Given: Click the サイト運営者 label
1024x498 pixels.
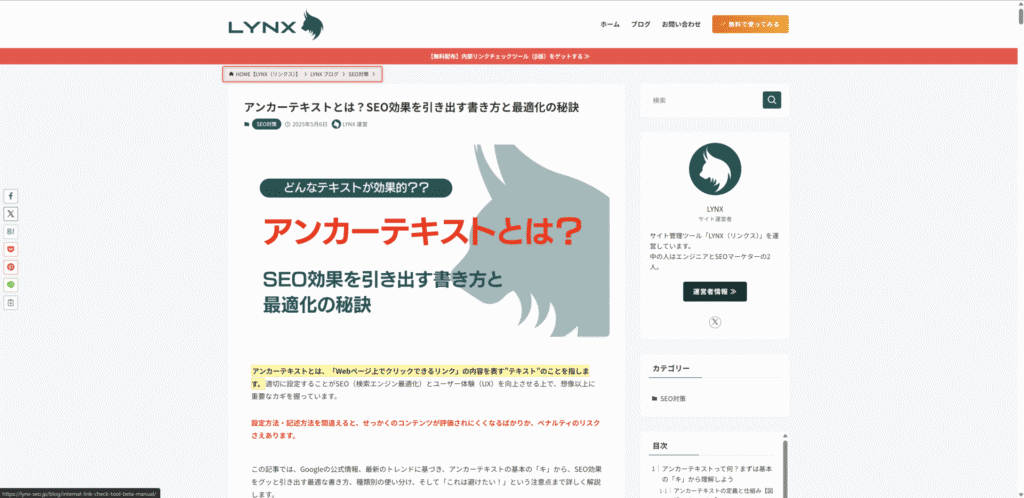Looking at the screenshot, I should tap(714, 219).
